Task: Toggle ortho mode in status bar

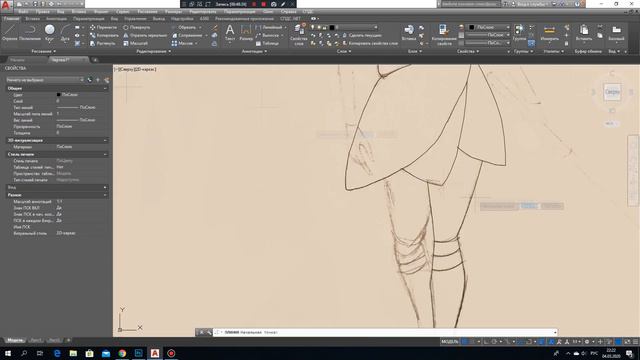Action: [486, 342]
